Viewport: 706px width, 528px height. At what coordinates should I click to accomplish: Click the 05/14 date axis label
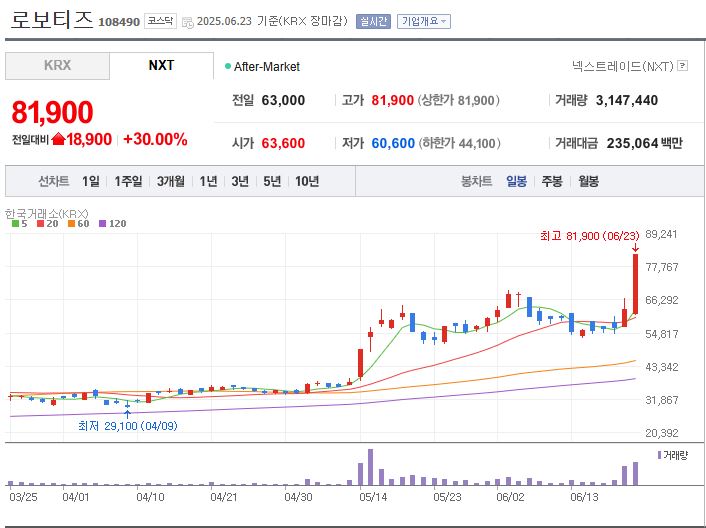(x=372, y=497)
